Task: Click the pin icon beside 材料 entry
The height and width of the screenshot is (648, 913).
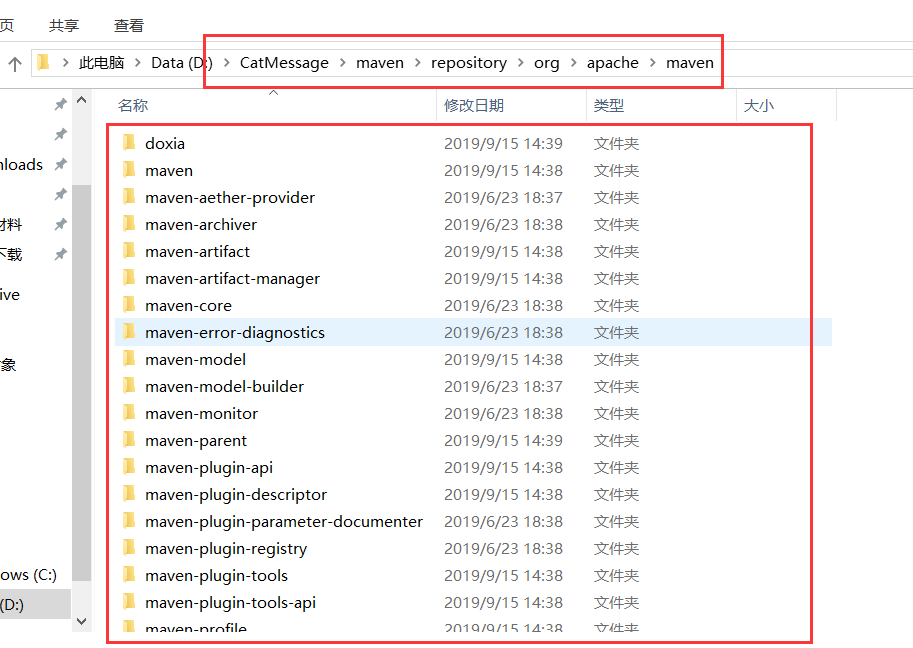Action: click(61, 224)
